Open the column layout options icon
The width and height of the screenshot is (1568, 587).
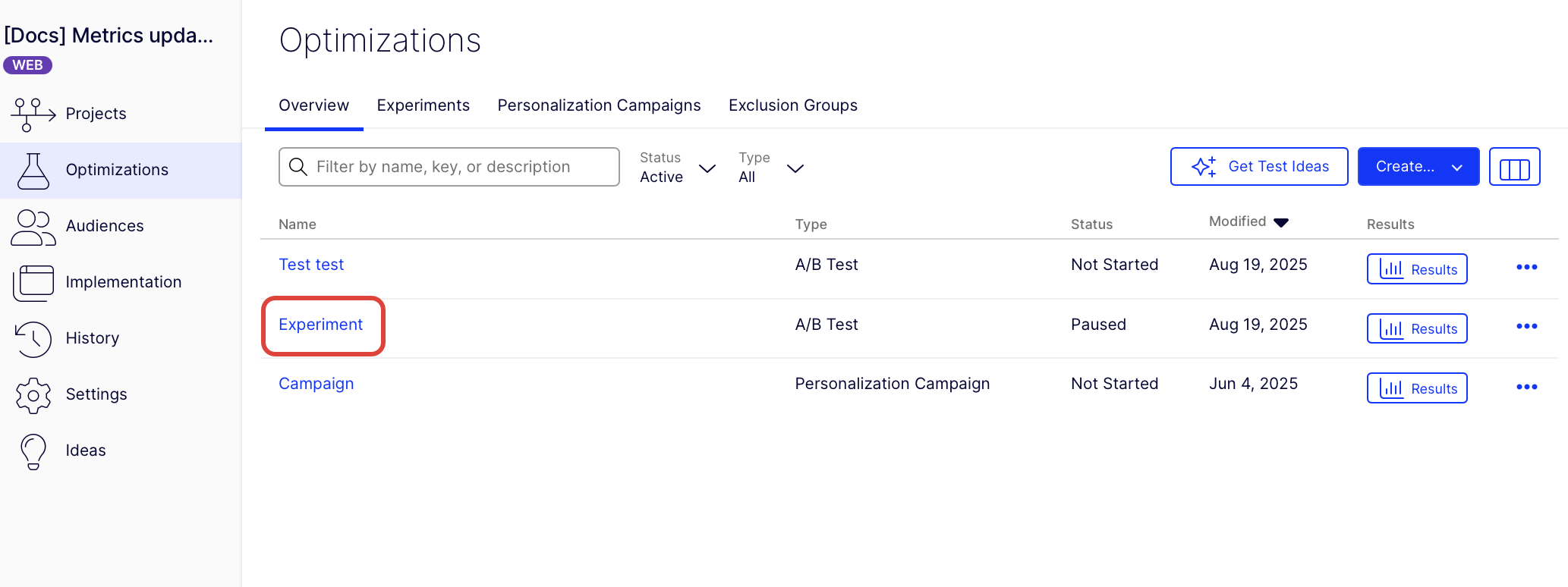[1514, 167]
